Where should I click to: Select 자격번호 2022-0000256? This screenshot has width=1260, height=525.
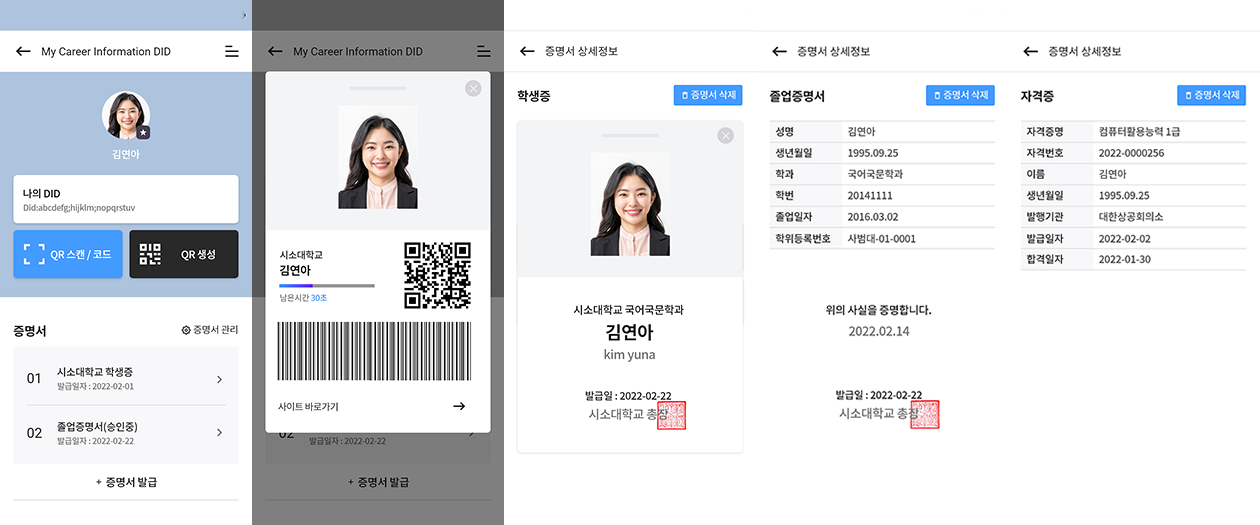1131,153
